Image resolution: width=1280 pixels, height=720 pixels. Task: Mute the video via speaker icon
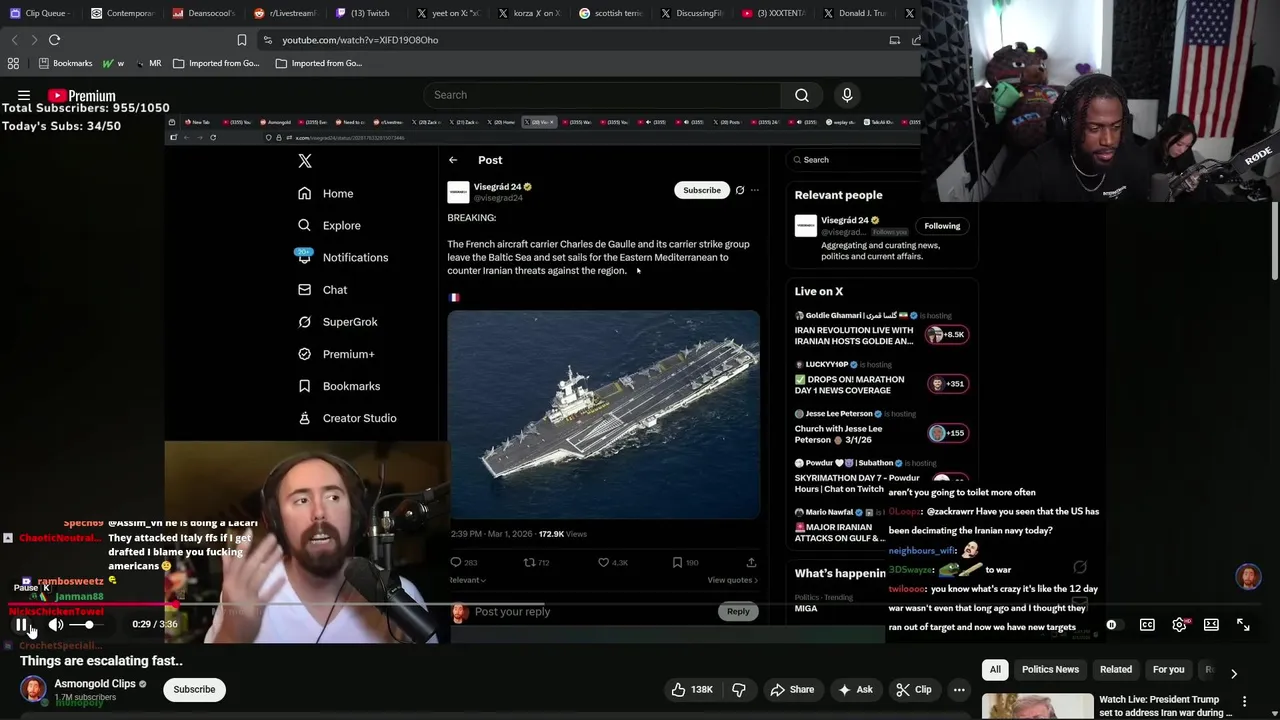click(56, 625)
